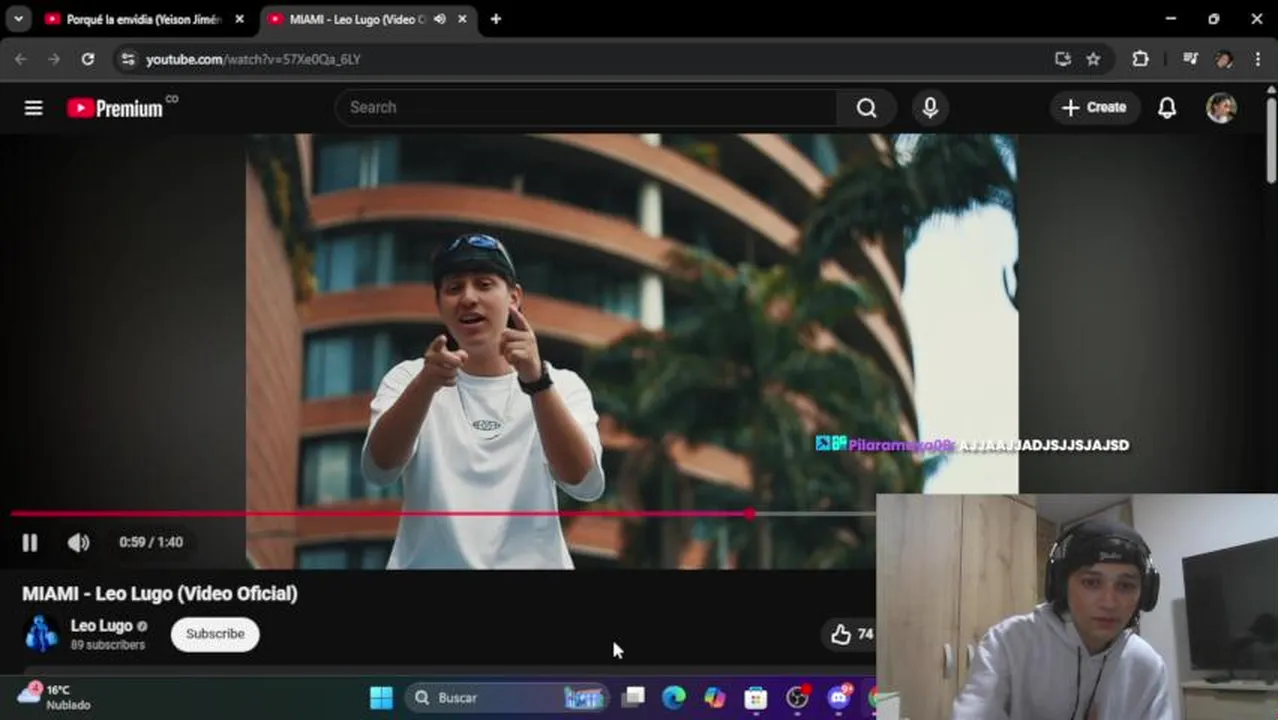
Task: Start voice search with the microphone
Action: [930, 108]
